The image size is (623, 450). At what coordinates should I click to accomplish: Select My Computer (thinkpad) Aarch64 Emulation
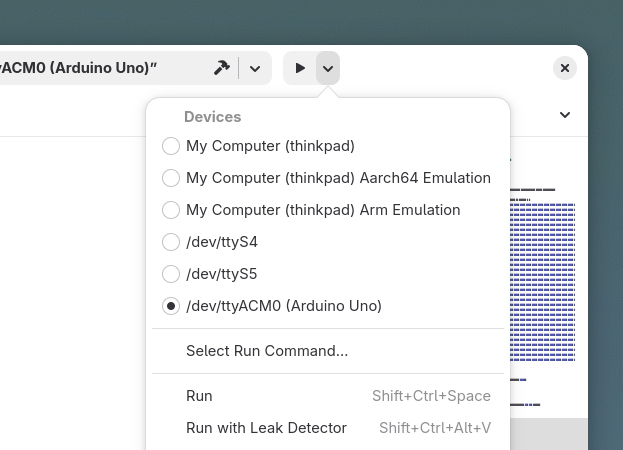pos(328,178)
